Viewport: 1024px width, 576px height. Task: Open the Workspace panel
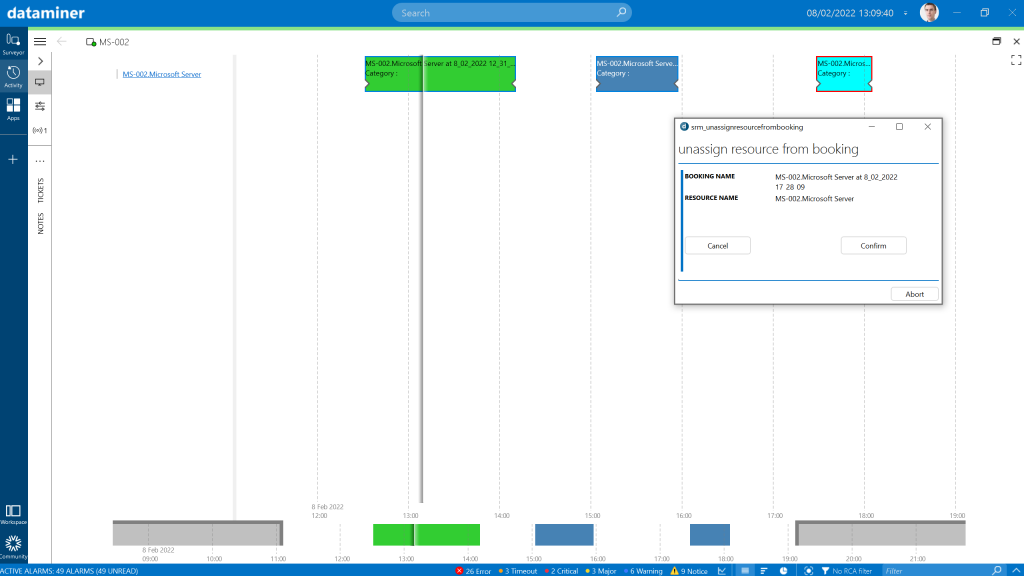click(13, 515)
